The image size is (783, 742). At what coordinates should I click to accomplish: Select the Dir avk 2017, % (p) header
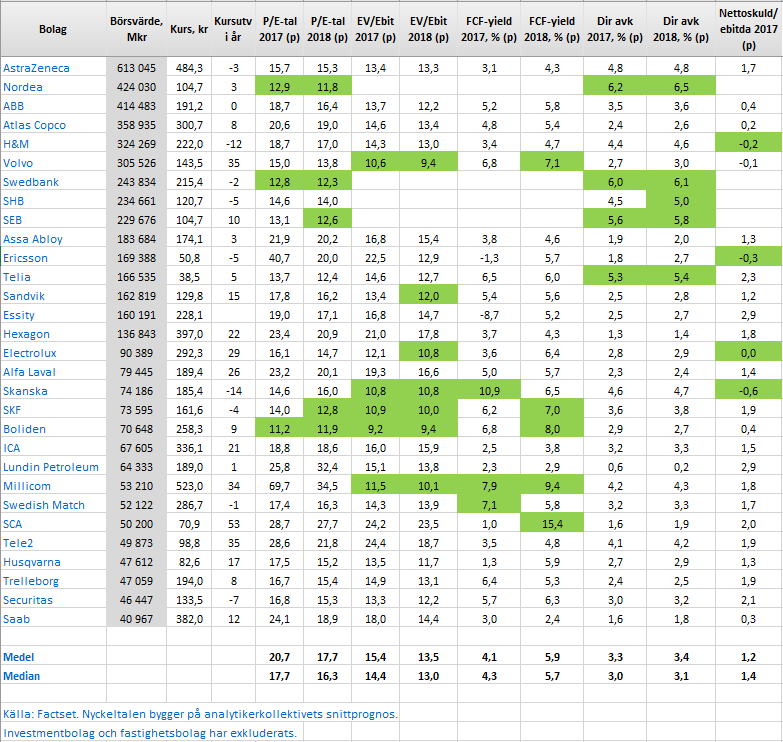click(x=615, y=29)
